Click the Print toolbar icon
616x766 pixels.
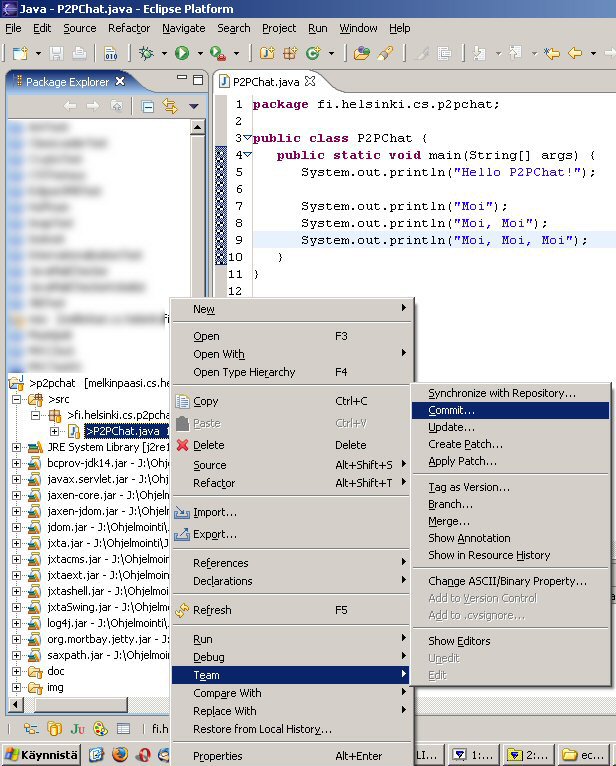point(79,53)
